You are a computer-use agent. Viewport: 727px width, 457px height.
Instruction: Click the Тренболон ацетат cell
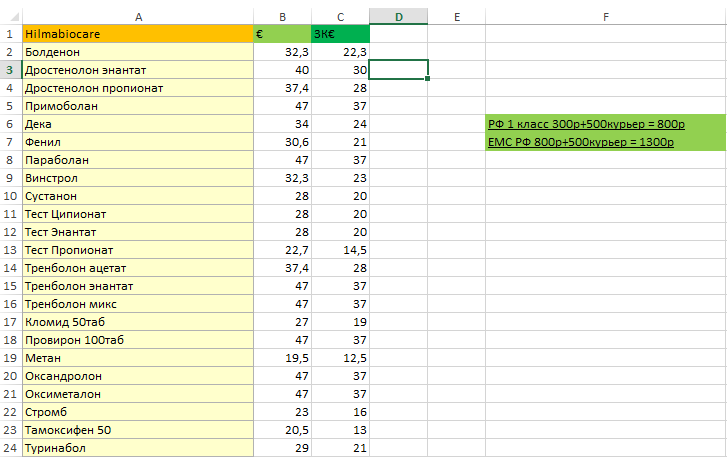coord(138,268)
